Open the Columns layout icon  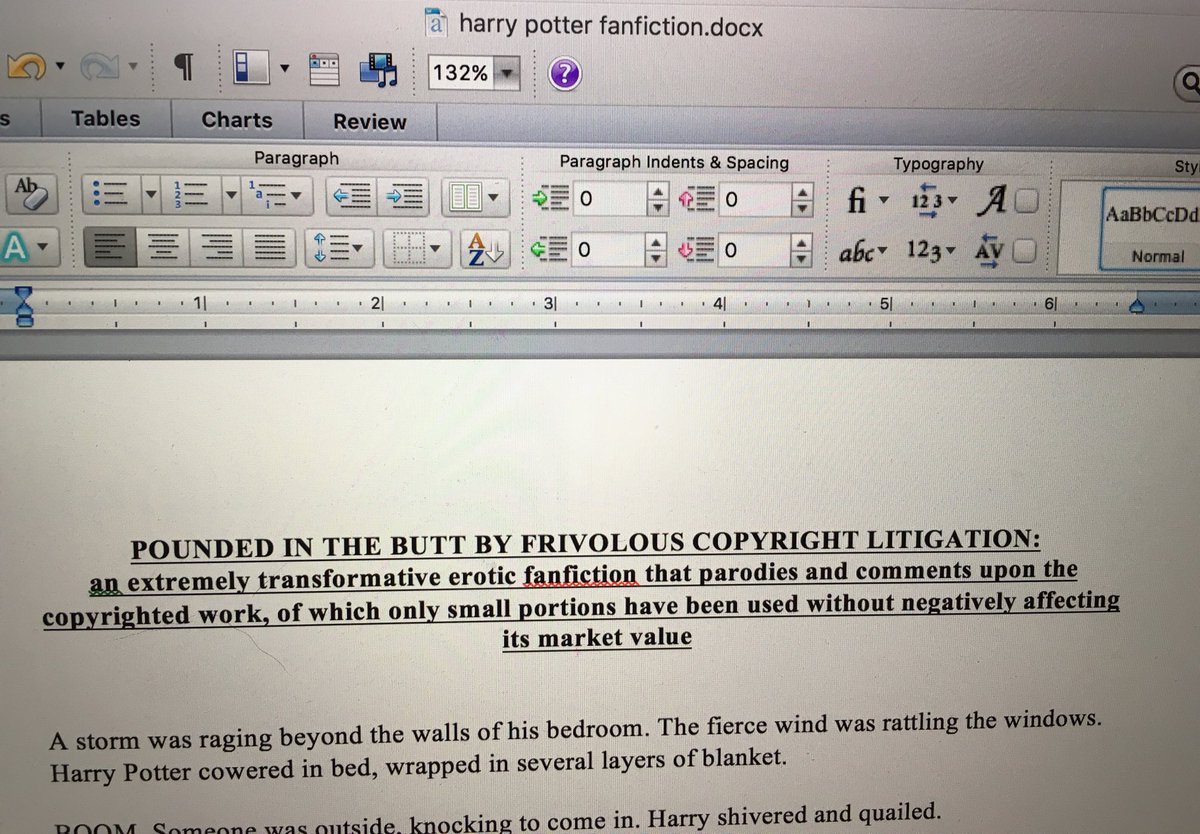[465, 198]
